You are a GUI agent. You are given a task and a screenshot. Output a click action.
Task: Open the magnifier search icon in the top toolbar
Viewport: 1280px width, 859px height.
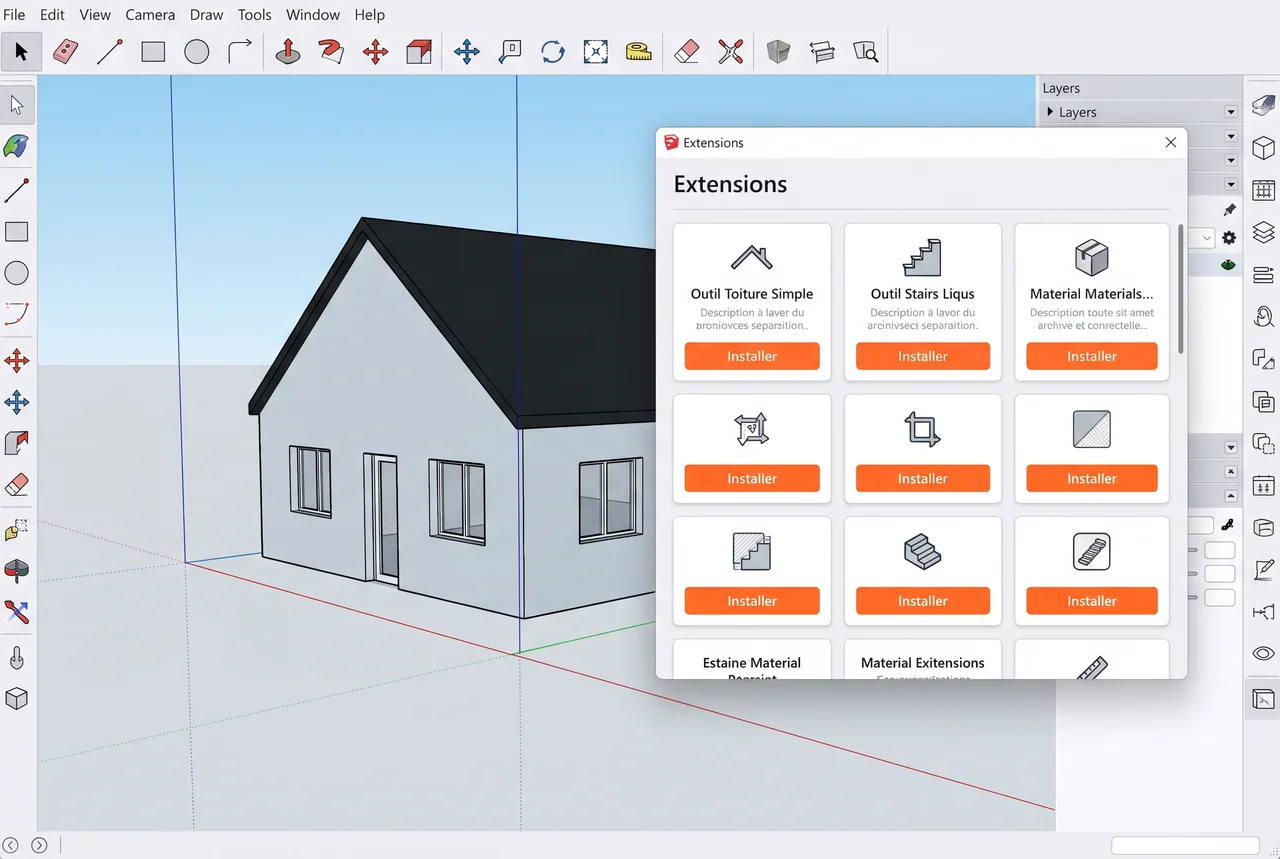865,52
